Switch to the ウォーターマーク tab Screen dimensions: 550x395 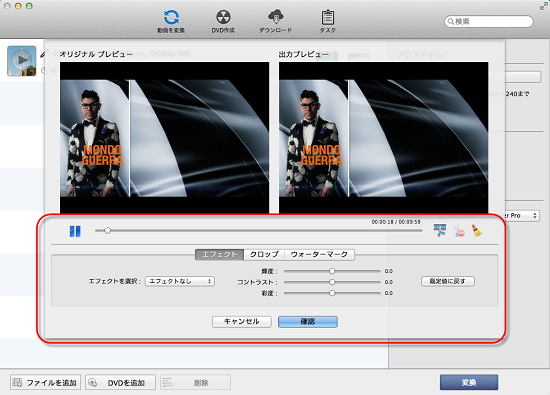point(319,254)
